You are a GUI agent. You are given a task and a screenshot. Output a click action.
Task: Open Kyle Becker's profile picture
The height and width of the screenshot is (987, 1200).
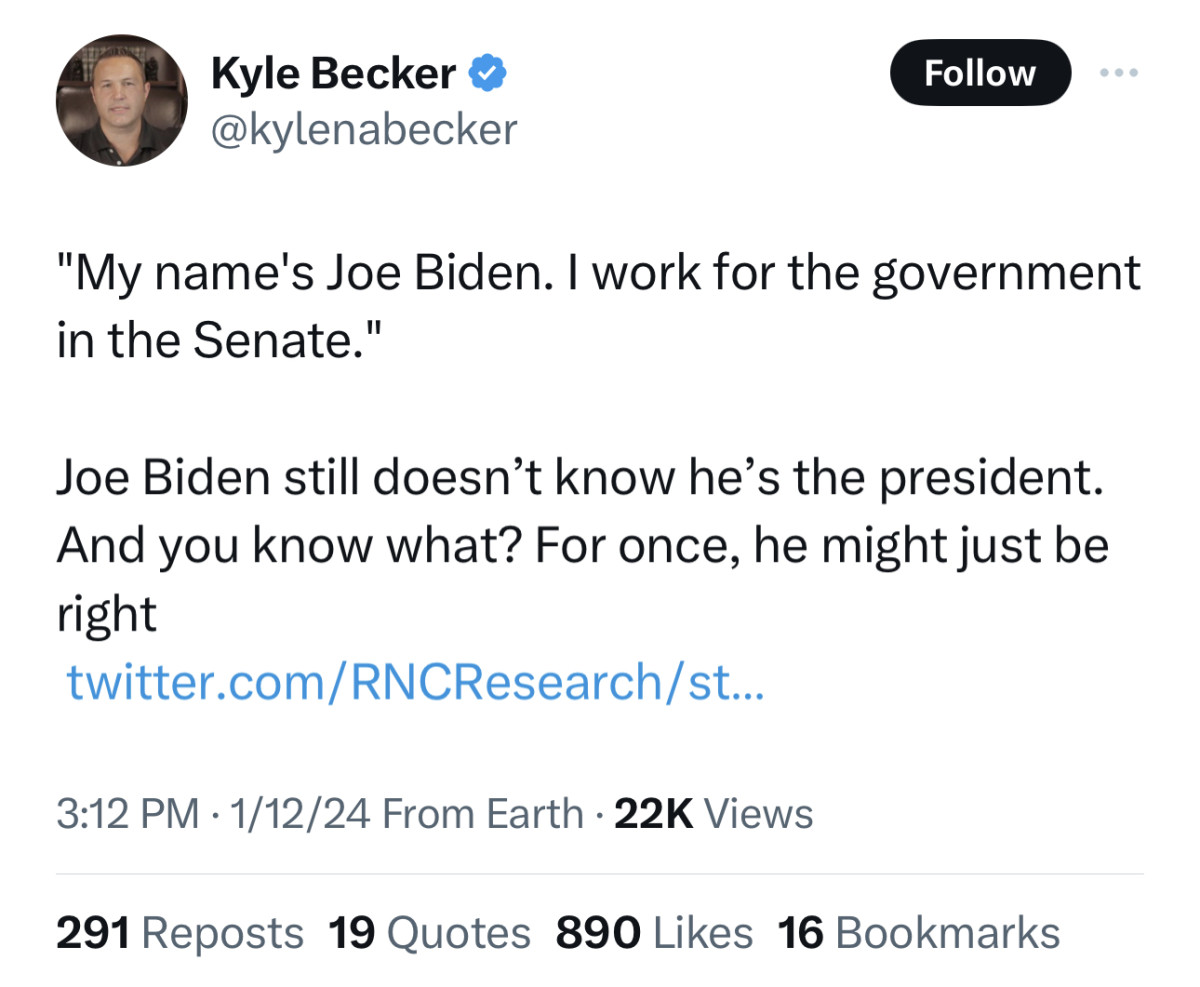click(x=121, y=101)
